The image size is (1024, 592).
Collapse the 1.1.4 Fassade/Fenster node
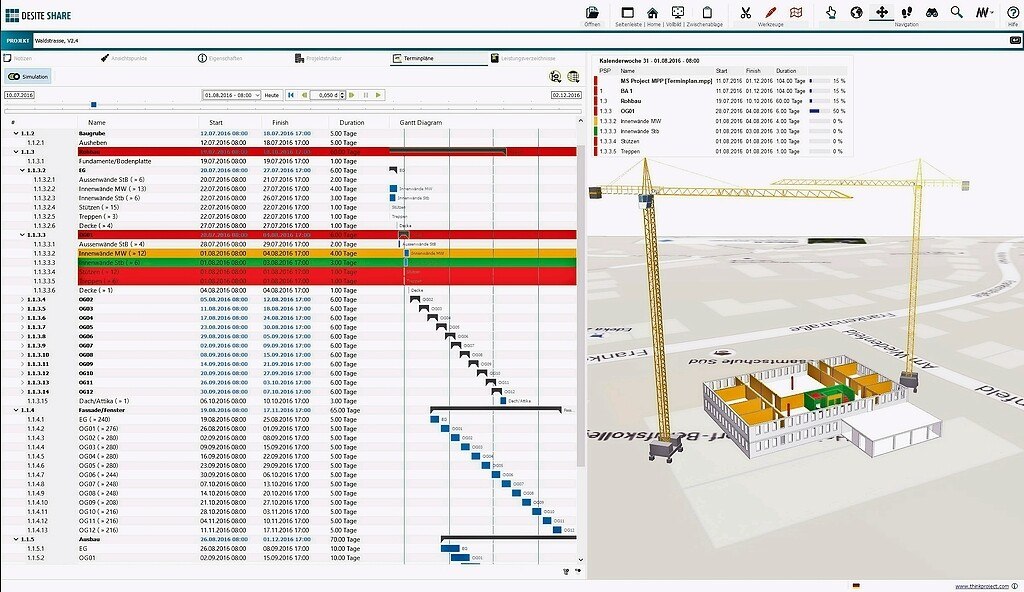pyautogui.click(x=16, y=410)
